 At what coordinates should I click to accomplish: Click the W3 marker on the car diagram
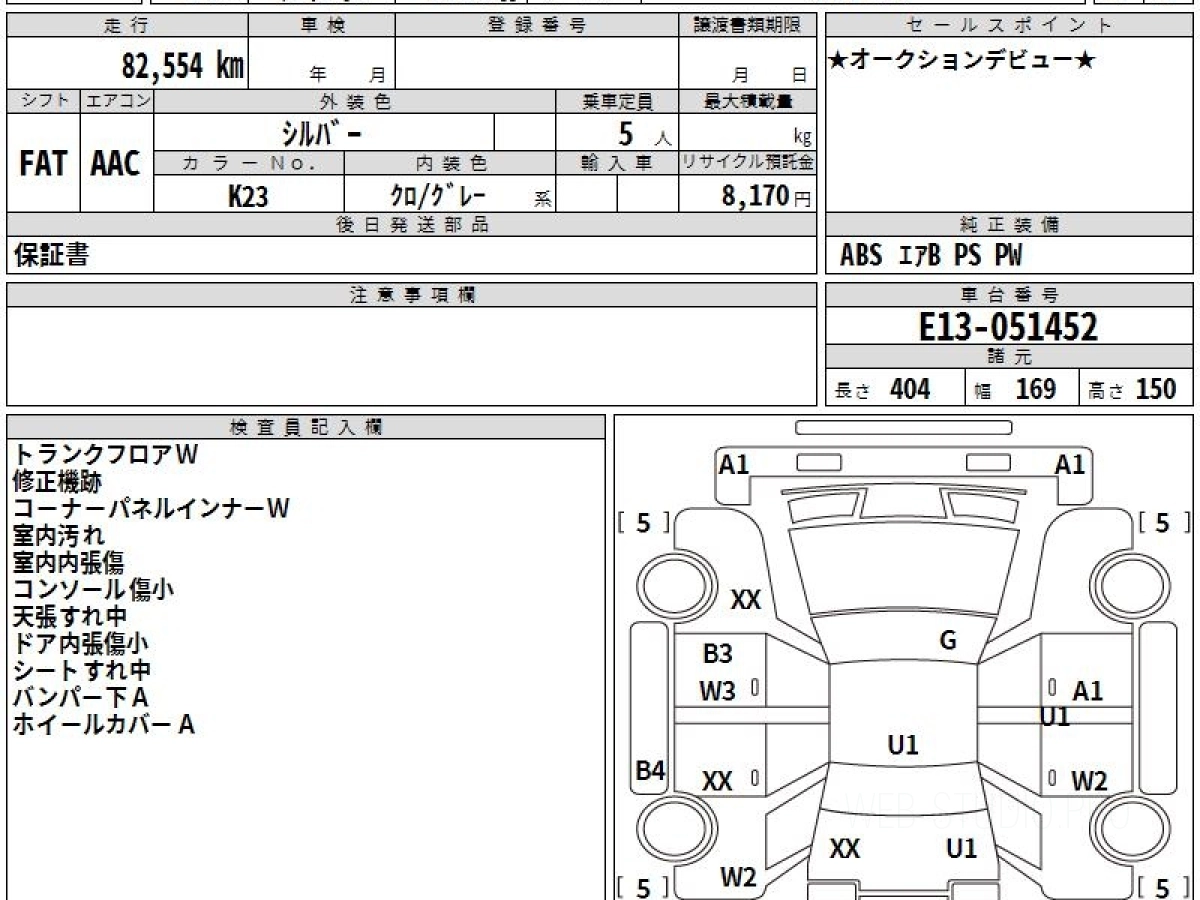(x=717, y=691)
